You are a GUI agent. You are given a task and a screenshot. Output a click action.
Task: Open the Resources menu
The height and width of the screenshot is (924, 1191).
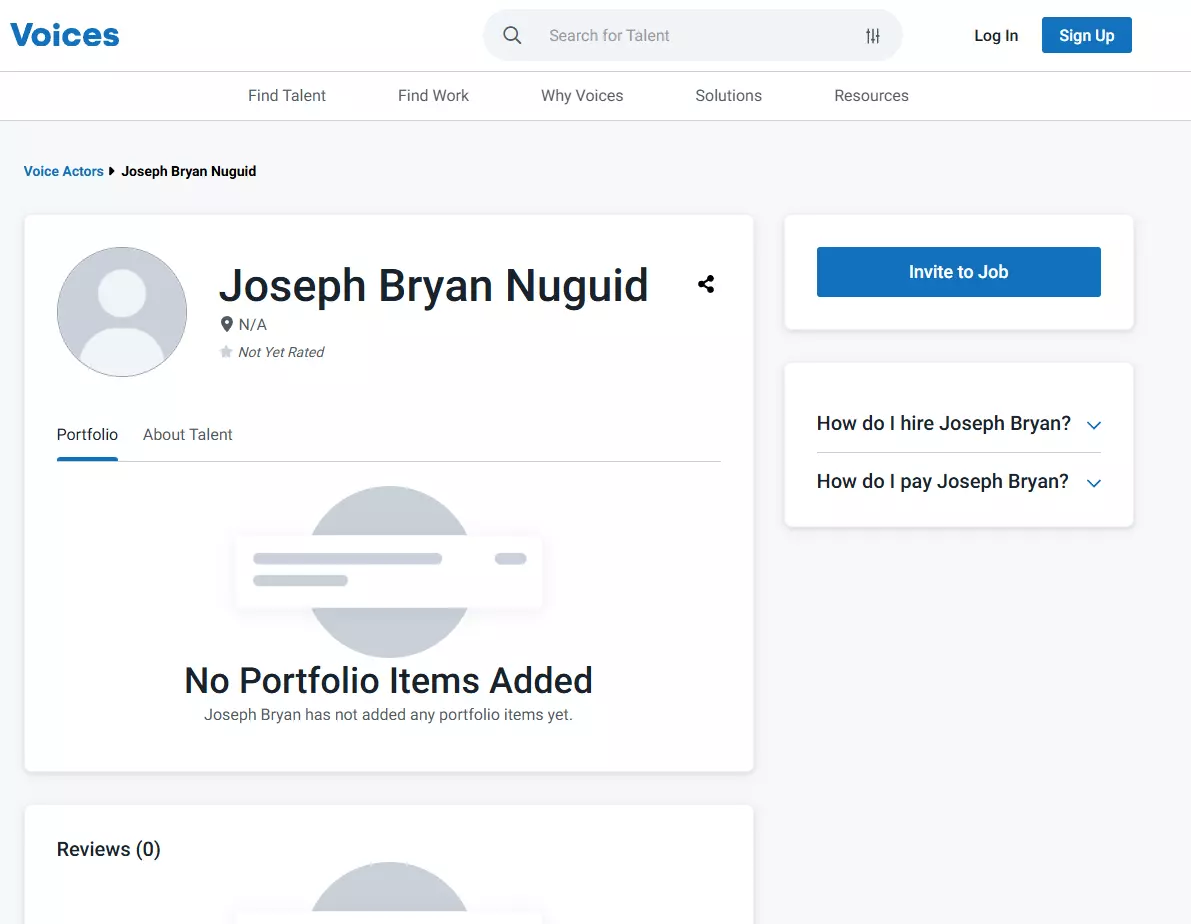[x=871, y=96]
